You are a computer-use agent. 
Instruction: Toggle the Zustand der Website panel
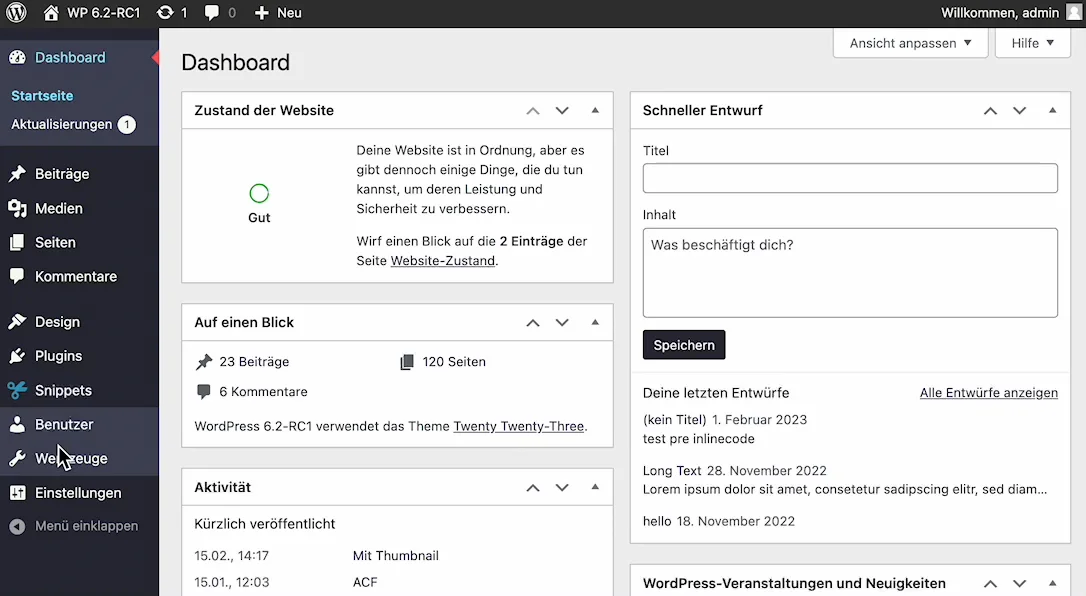click(595, 110)
